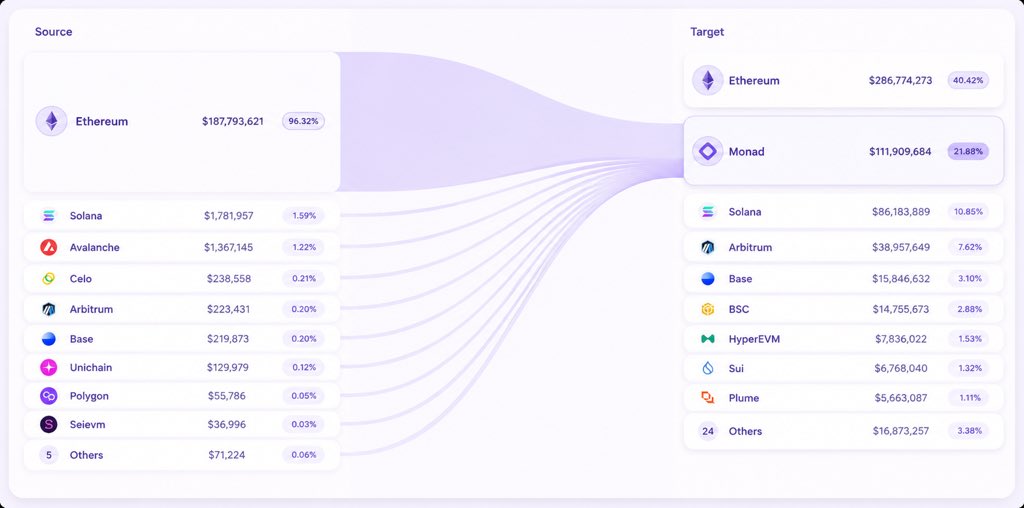Click the Celo logo icon
The image size is (1024, 508).
click(48, 279)
